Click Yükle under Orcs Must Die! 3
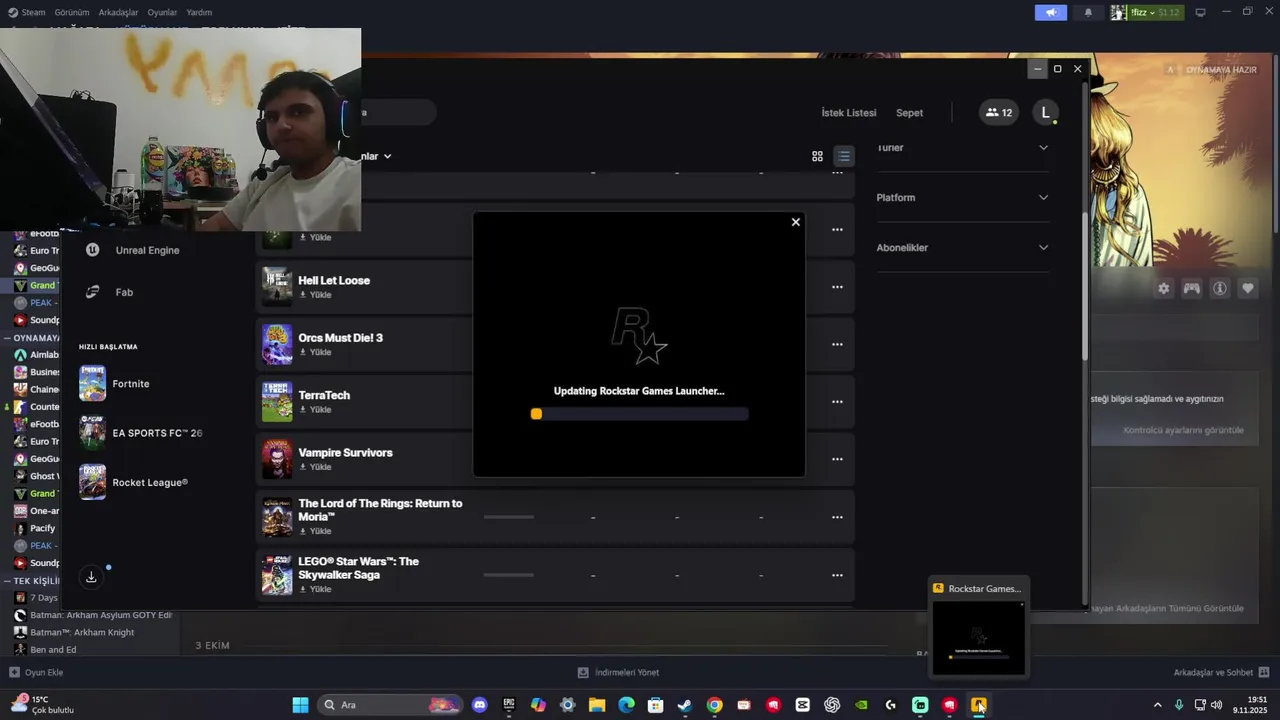The width and height of the screenshot is (1280, 720). click(x=315, y=352)
